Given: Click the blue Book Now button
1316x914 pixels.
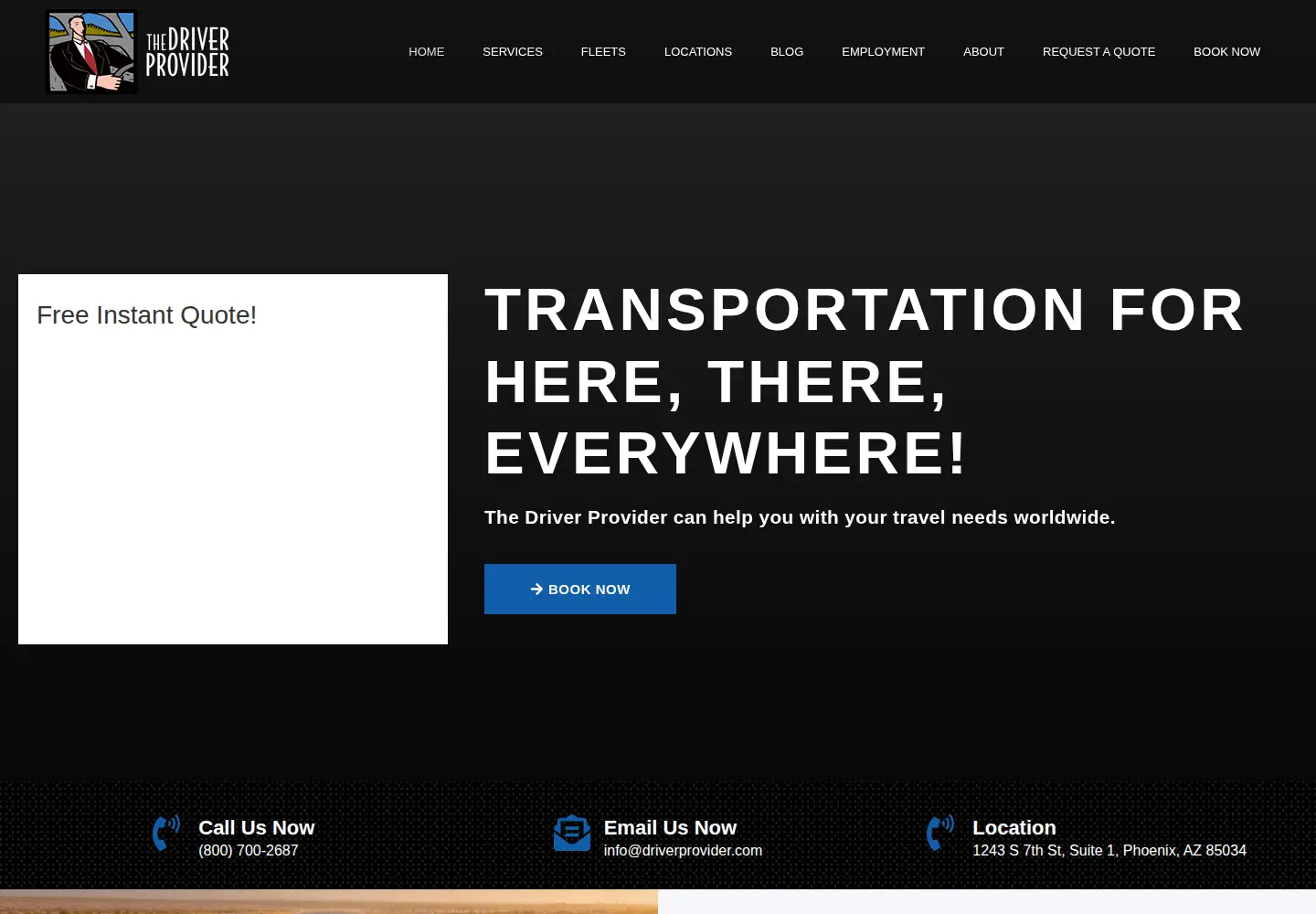Looking at the screenshot, I should 580,589.
